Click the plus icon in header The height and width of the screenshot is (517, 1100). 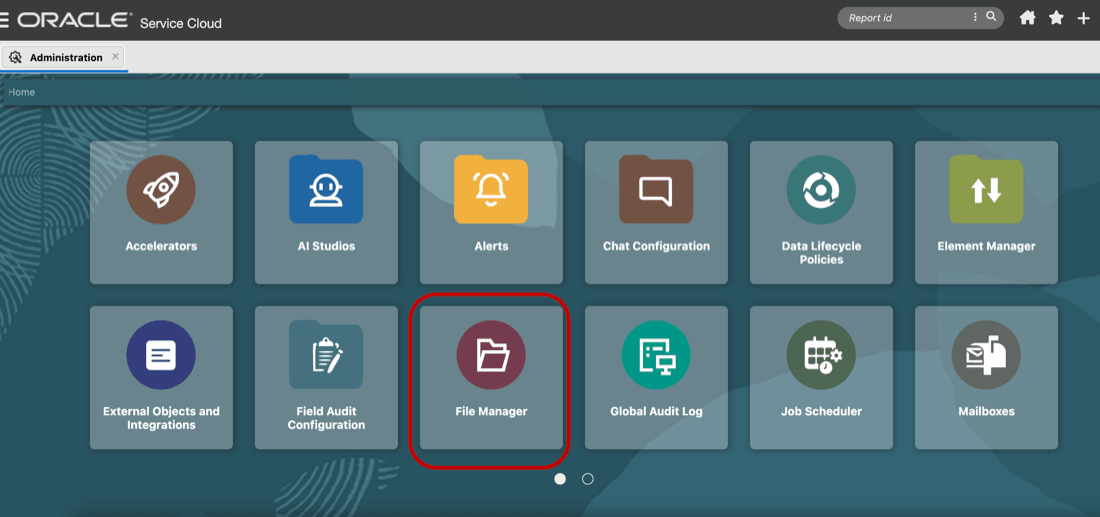(1083, 18)
